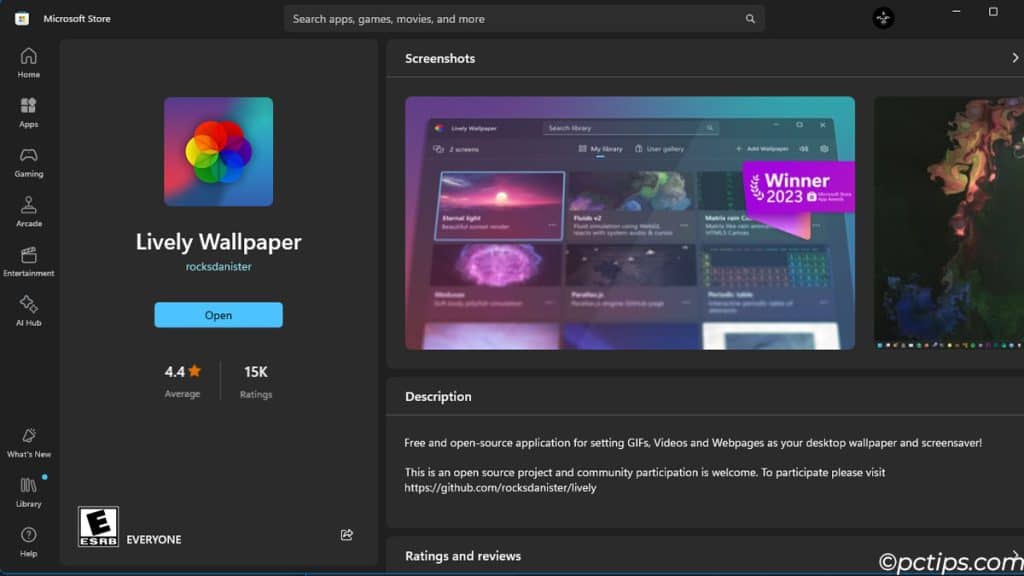This screenshot has height=576, width=1024.
Task: Click the search apps, games, movies field
Action: tap(524, 19)
